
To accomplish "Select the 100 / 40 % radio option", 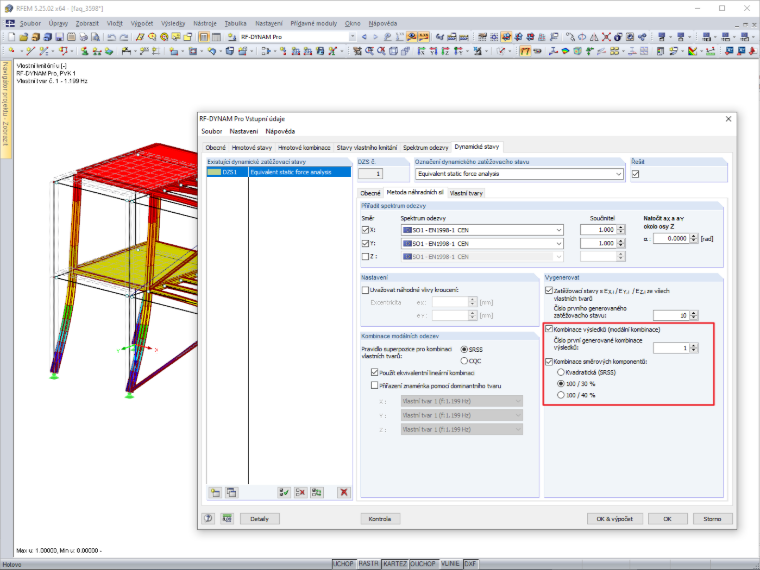I will pyautogui.click(x=561, y=395).
